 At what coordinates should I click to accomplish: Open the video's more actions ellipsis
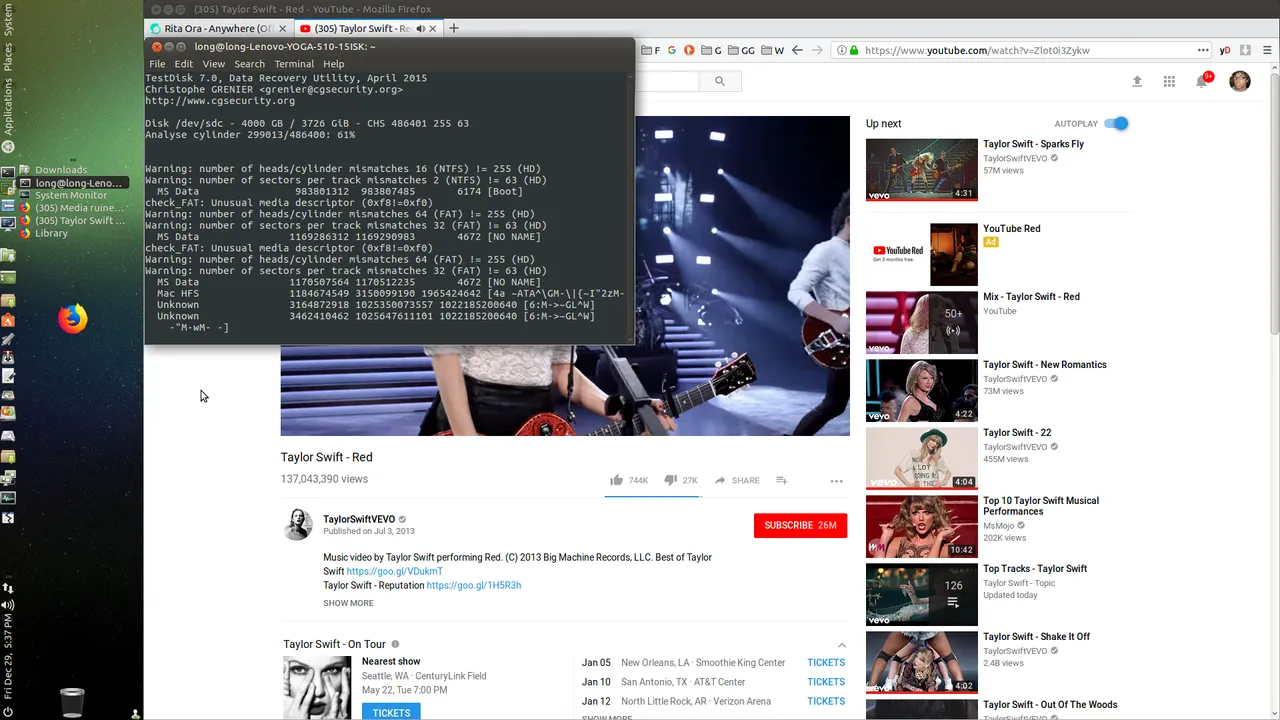click(x=836, y=481)
